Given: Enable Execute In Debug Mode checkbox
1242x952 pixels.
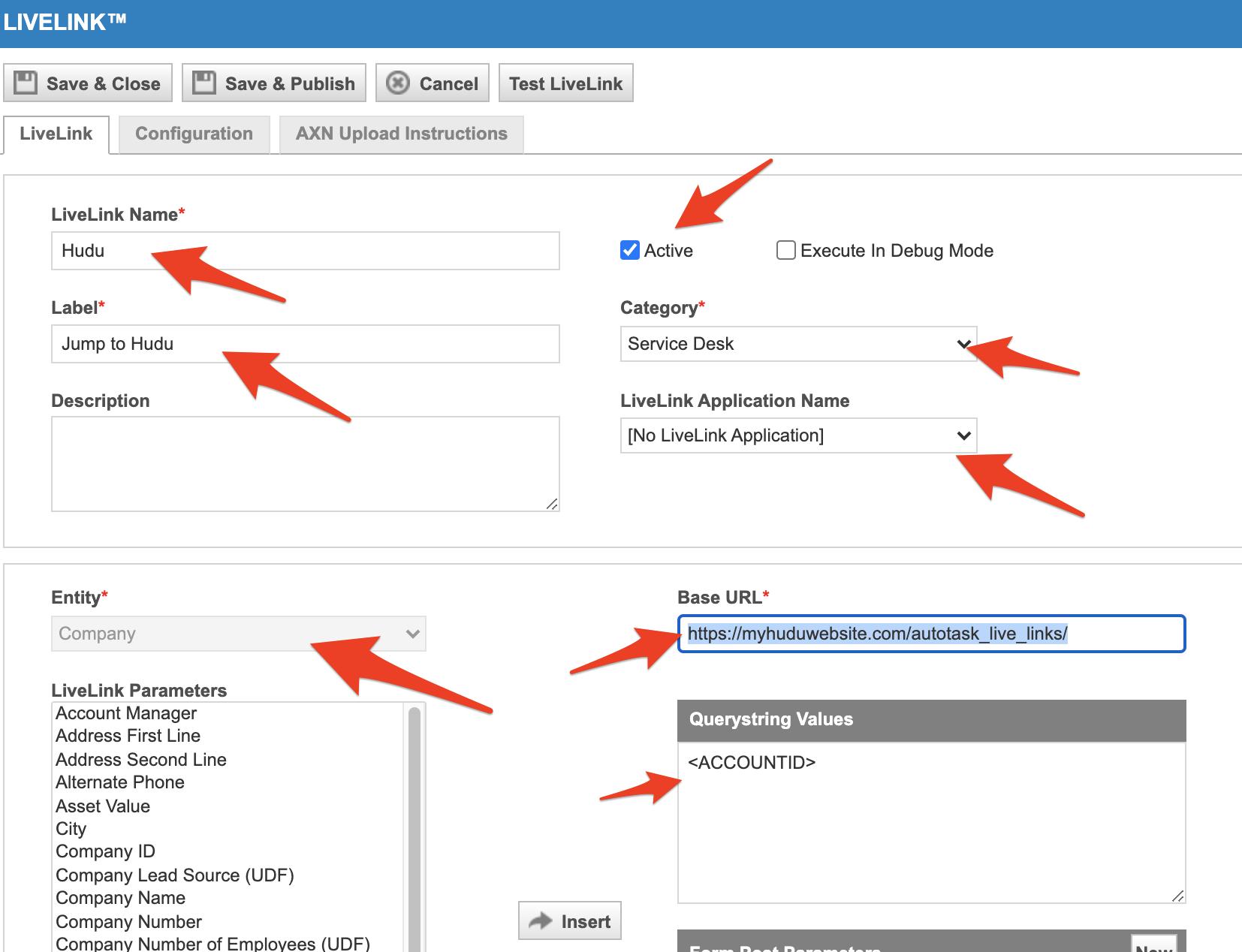Looking at the screenshot, I should pos(786,250).
